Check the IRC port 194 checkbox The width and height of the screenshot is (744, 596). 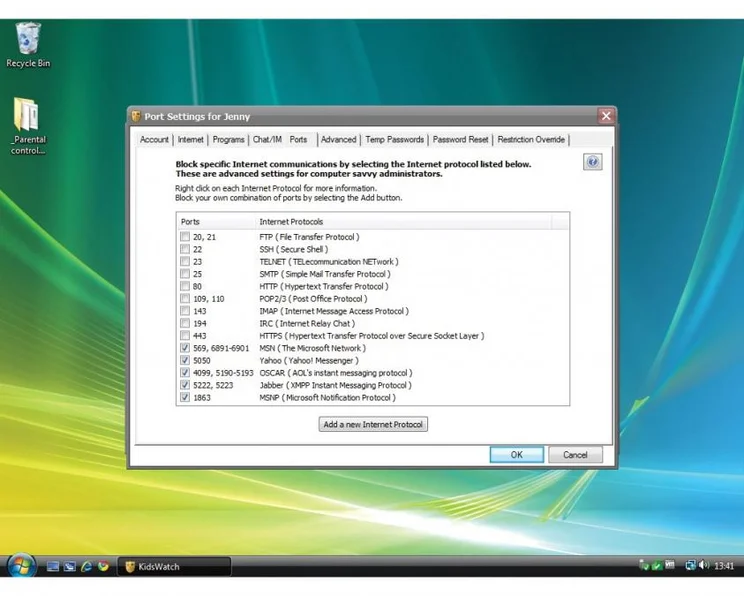(185, 323)
